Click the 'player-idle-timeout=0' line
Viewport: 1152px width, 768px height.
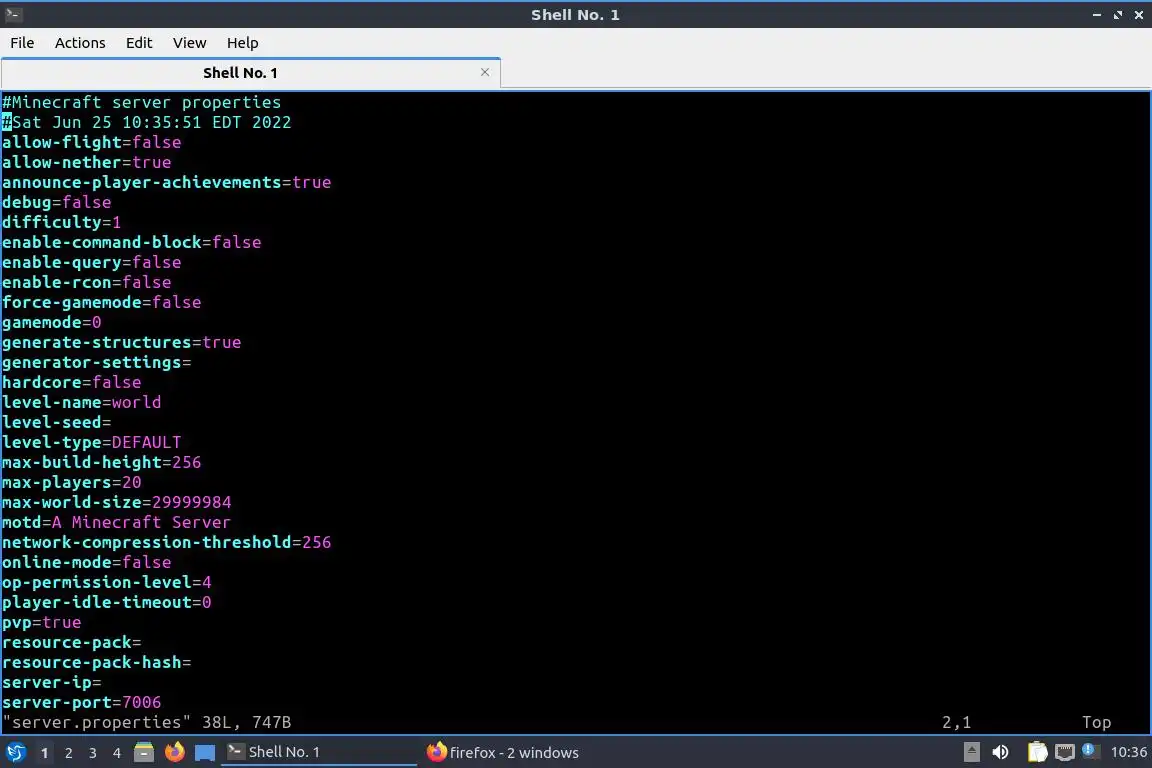(x=107, y=602)
